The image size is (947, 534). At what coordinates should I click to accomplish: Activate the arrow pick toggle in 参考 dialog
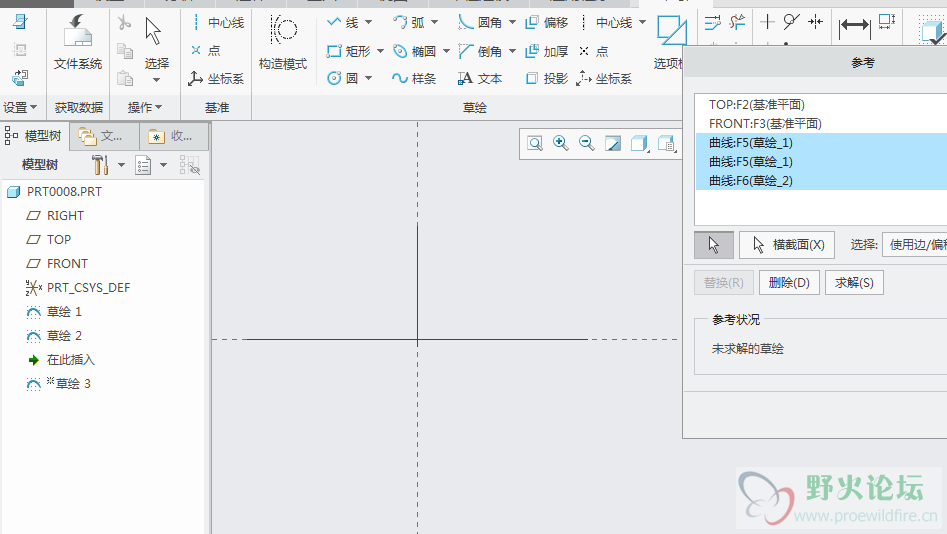[x=713, y=245]
